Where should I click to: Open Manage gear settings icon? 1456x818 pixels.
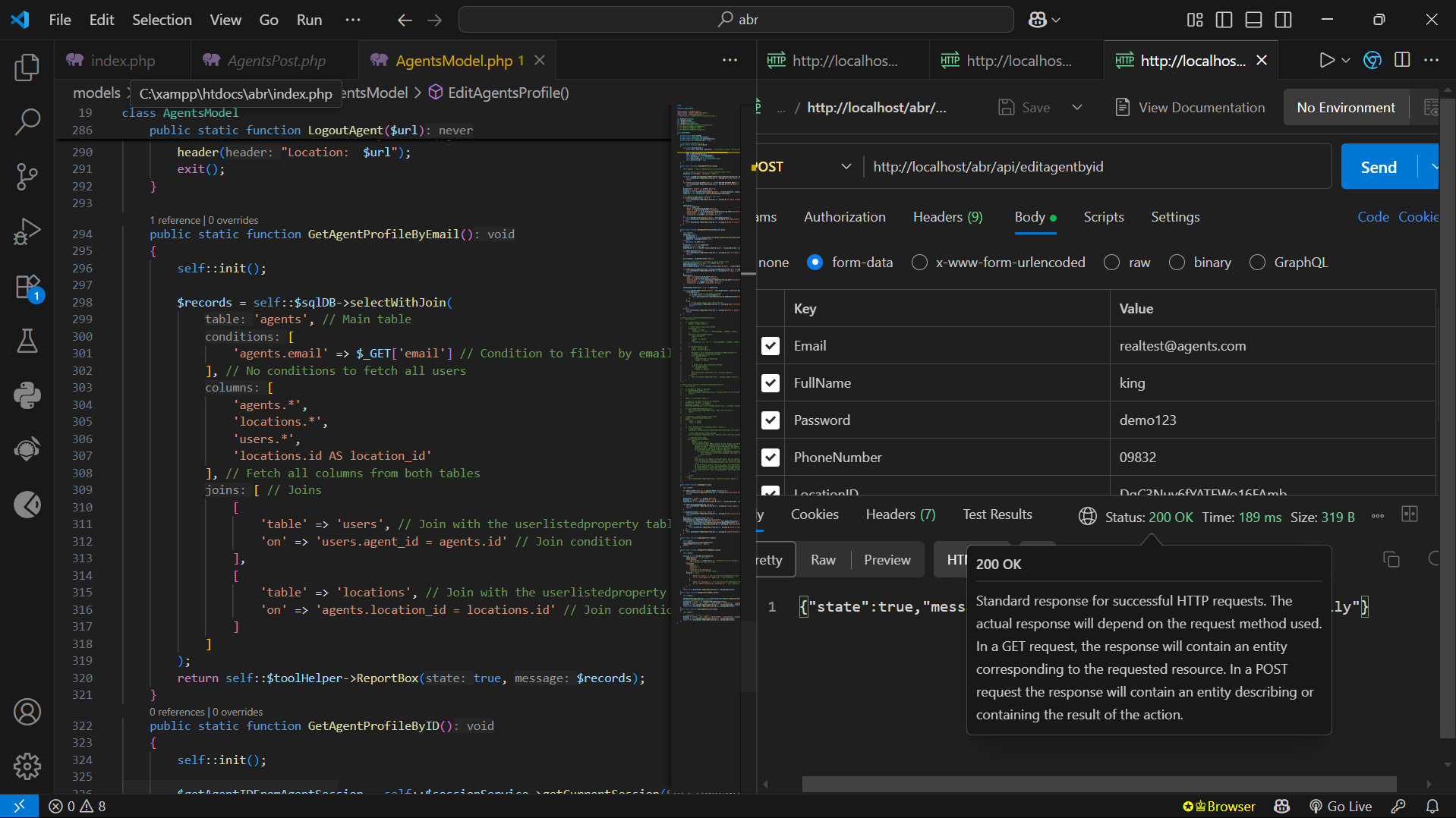coord(27,766)
